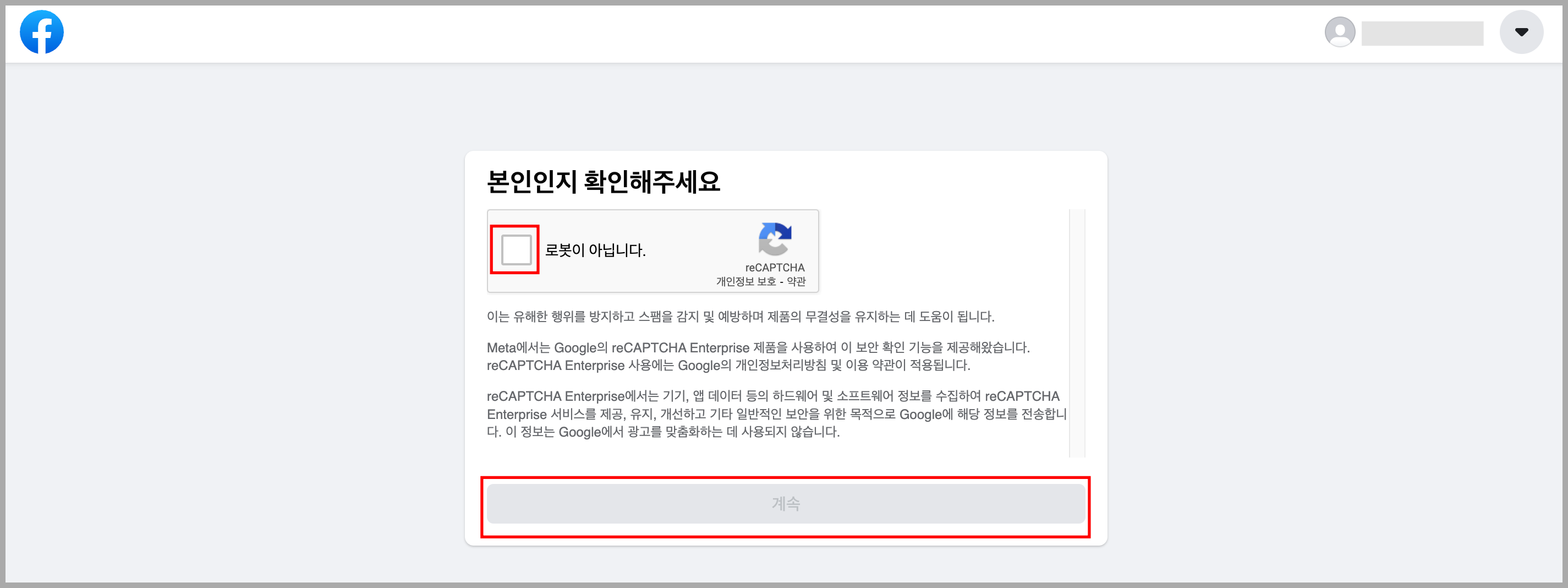The image size is (1568, 588).
Task: Click the line starting 'reCAPTCHA Enterprise에서는 기기'
Action: [772, 396]
